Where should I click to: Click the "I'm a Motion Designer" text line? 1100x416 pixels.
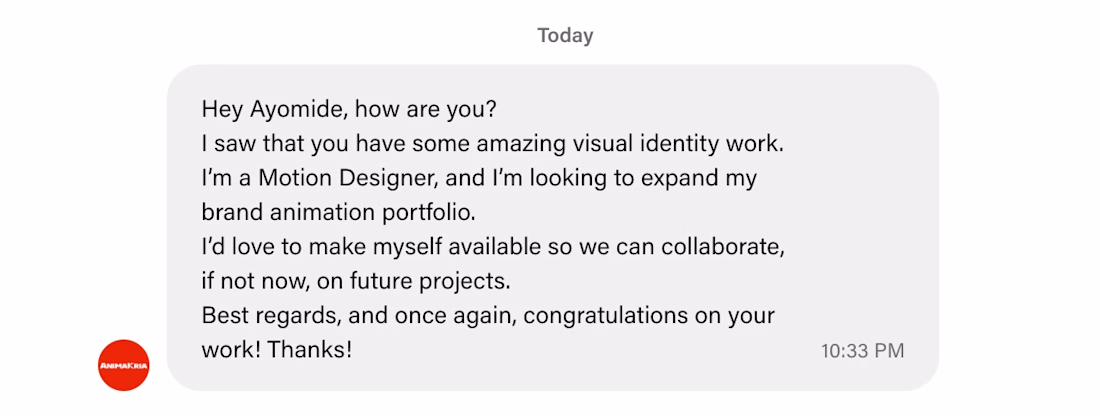click(478, 178)
